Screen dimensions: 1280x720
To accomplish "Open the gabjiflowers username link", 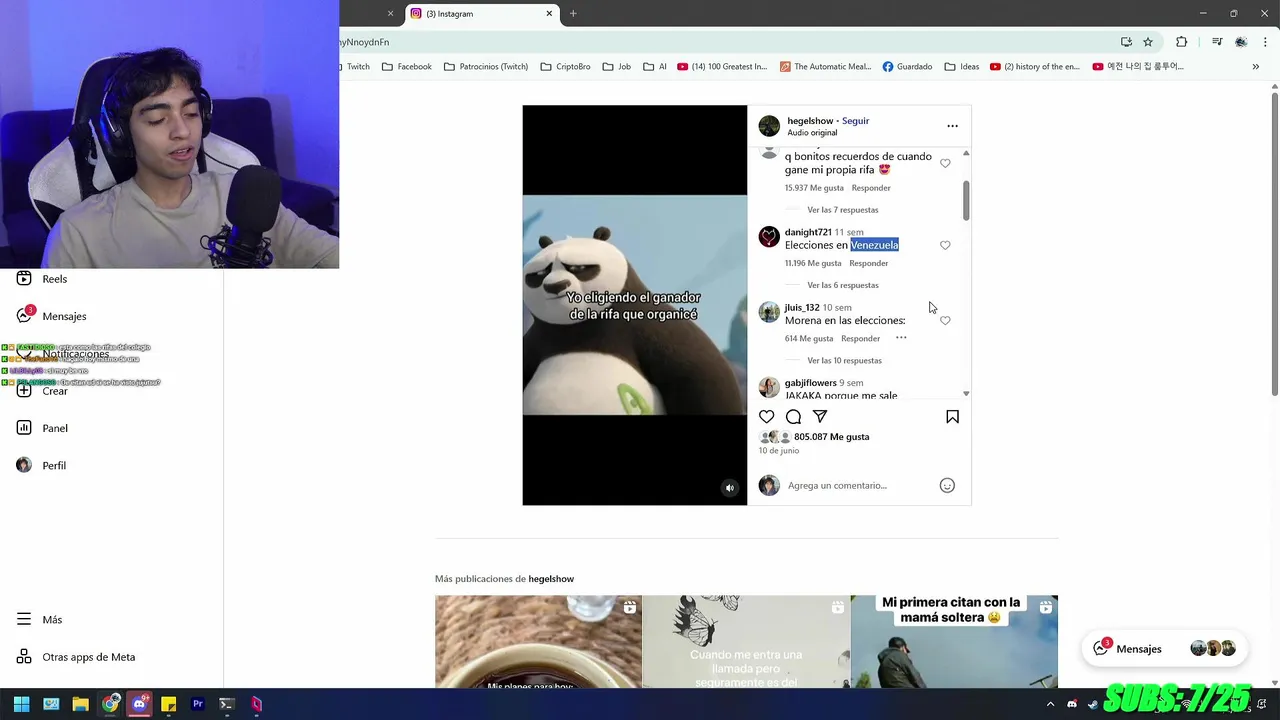I will [x=810, y=383].
